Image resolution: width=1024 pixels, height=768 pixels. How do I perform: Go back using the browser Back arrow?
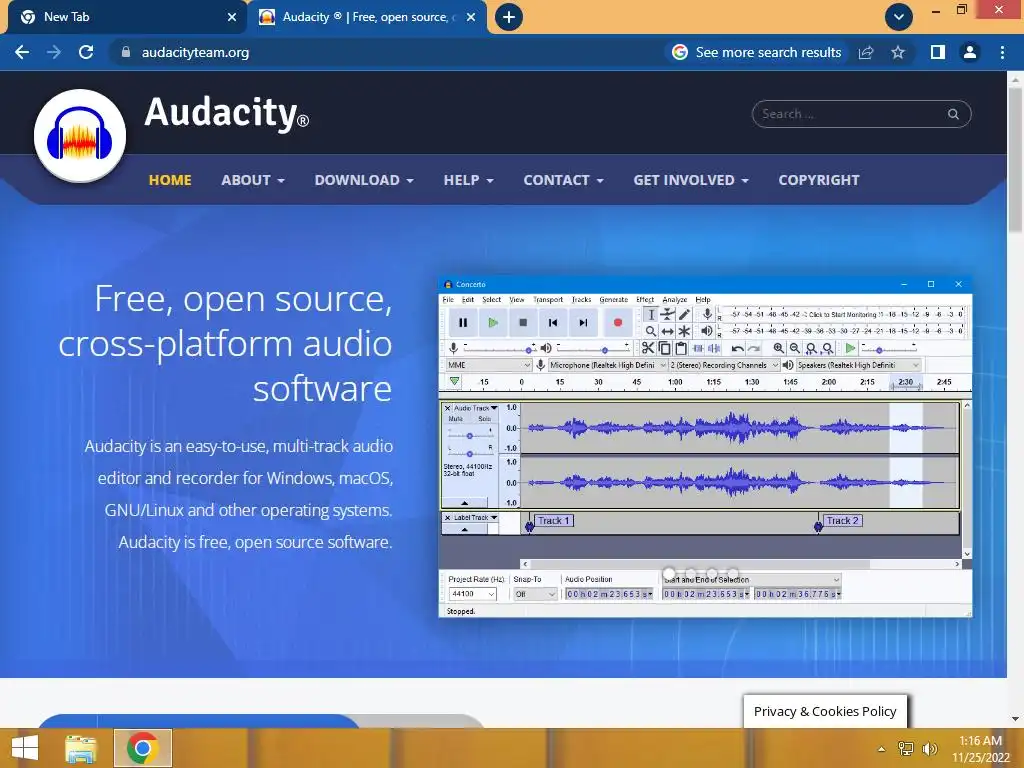[22, 52]
